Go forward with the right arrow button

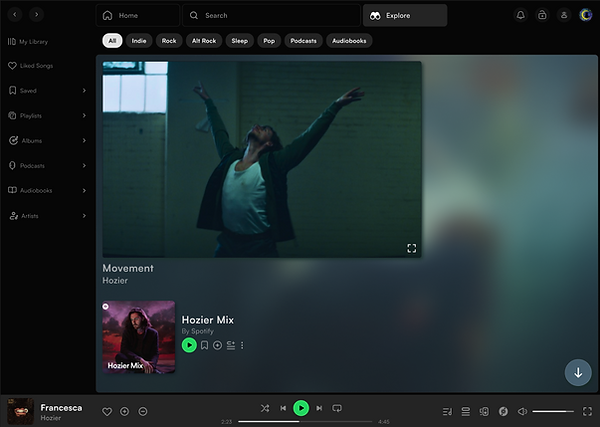pos(36,15)
